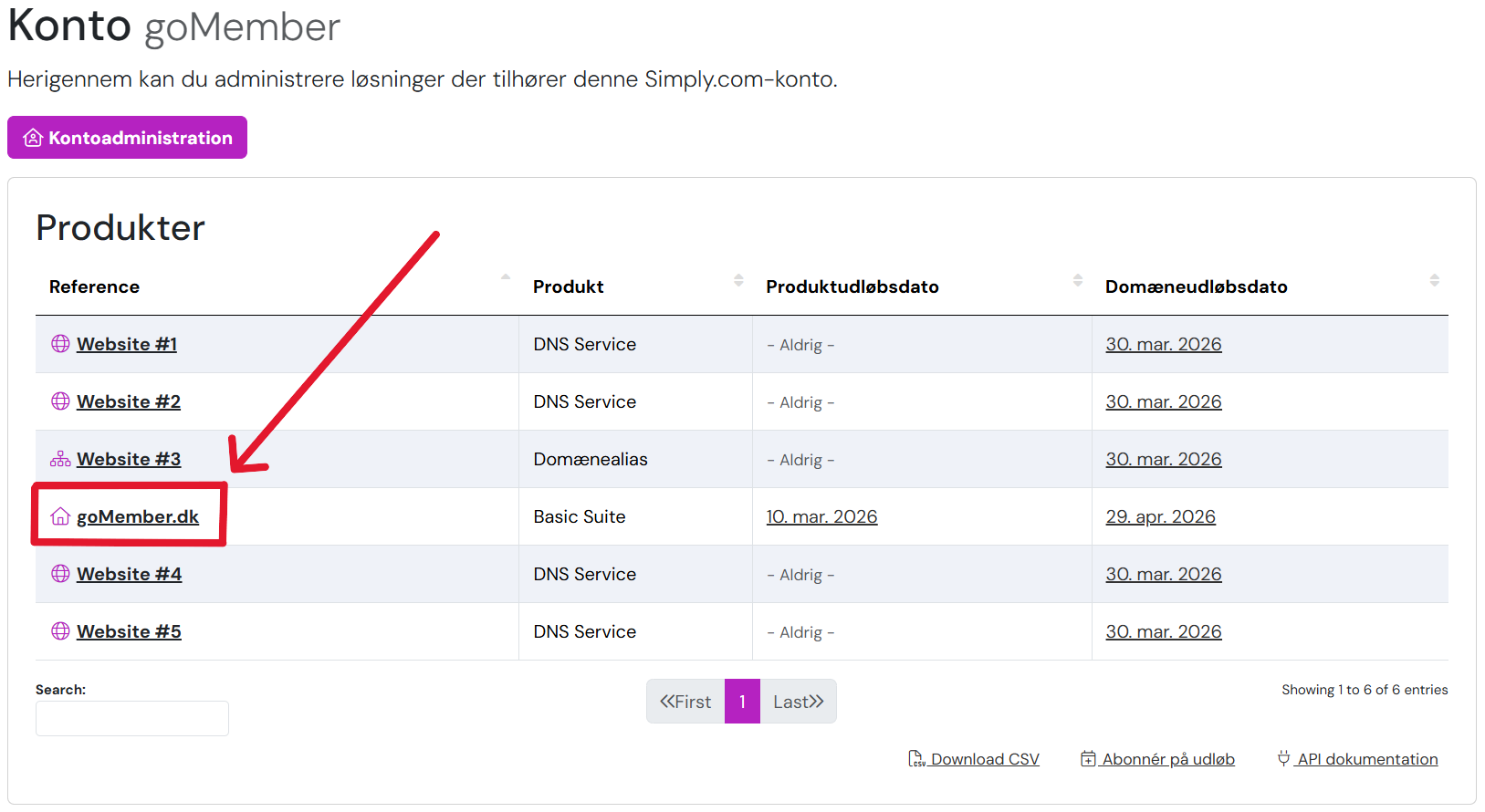Click Produkt column sort arrows icon
Viewport: 1485px width, 812px height.
(738, 280)
